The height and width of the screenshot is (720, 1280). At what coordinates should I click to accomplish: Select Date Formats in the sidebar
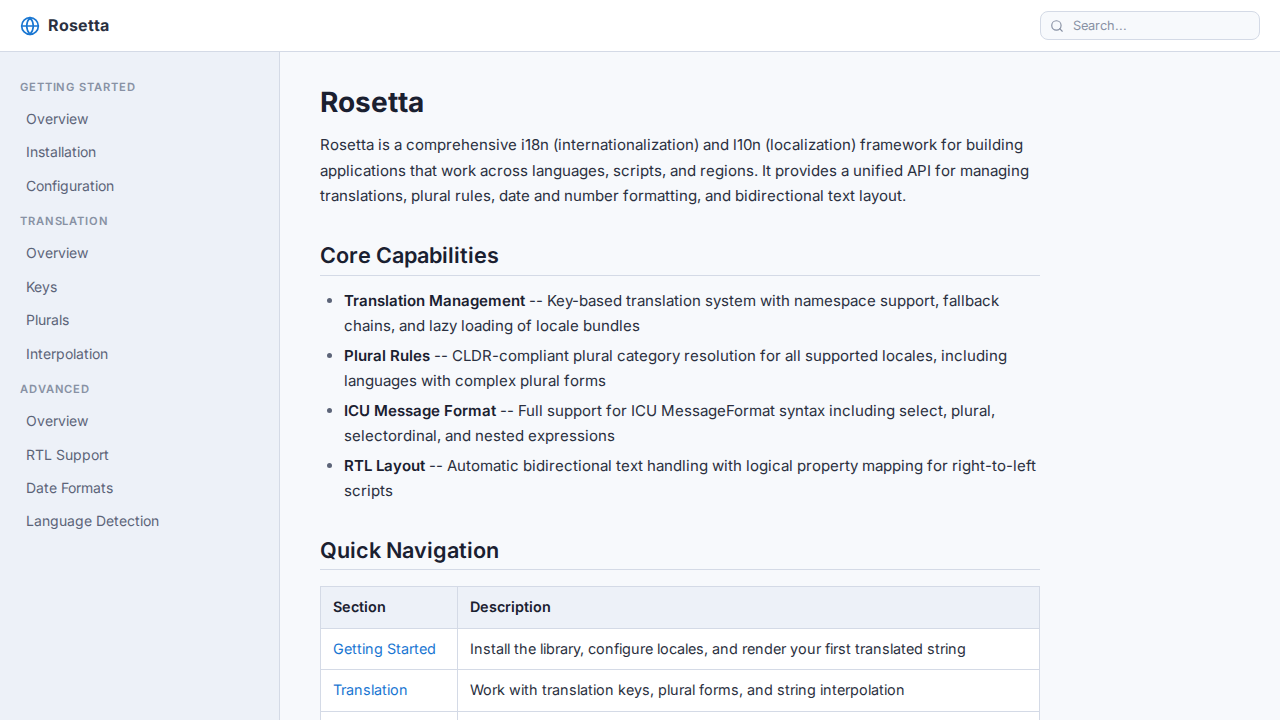click(69, 488)
